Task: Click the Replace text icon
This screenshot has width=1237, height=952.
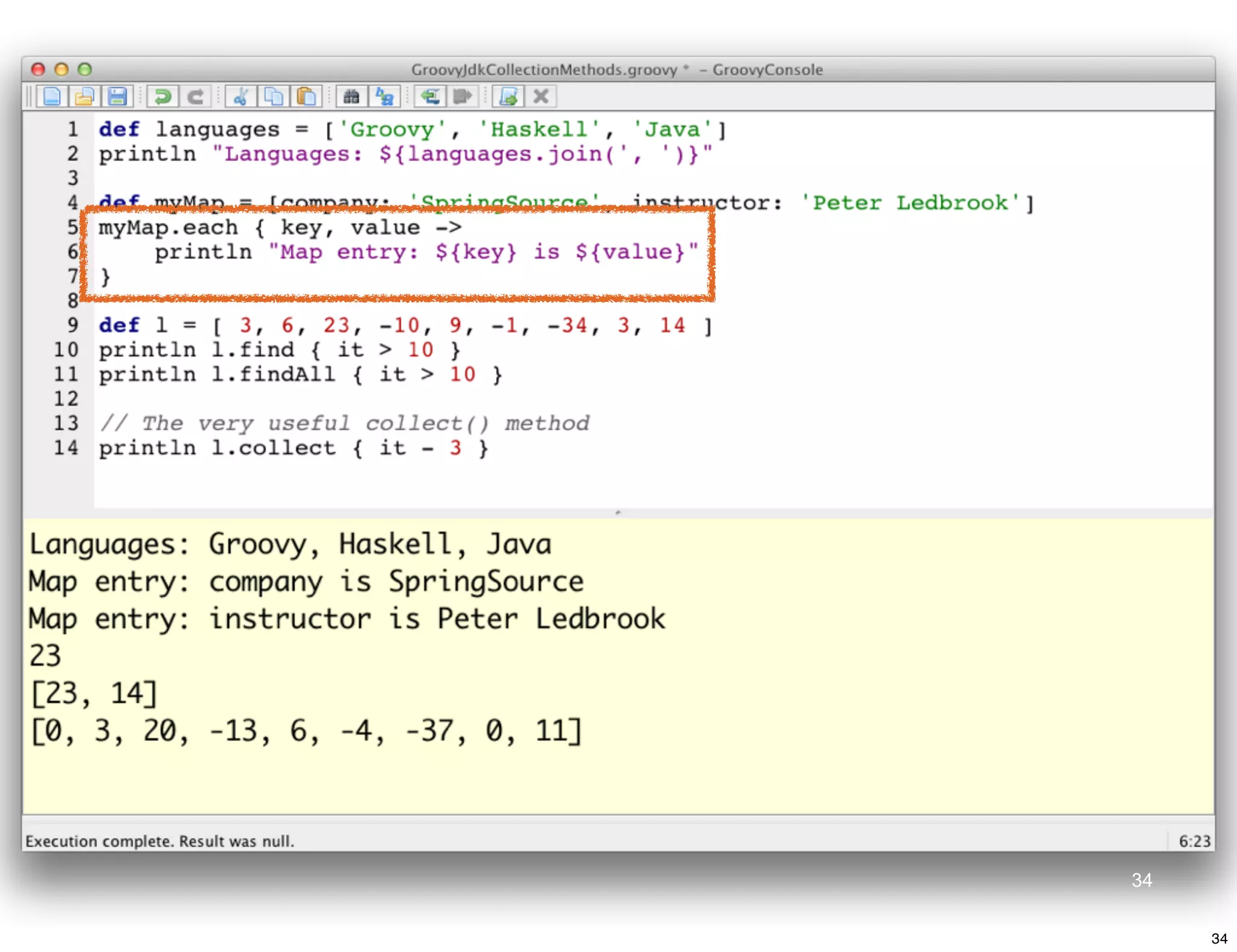Action: (x=384, y=97)
